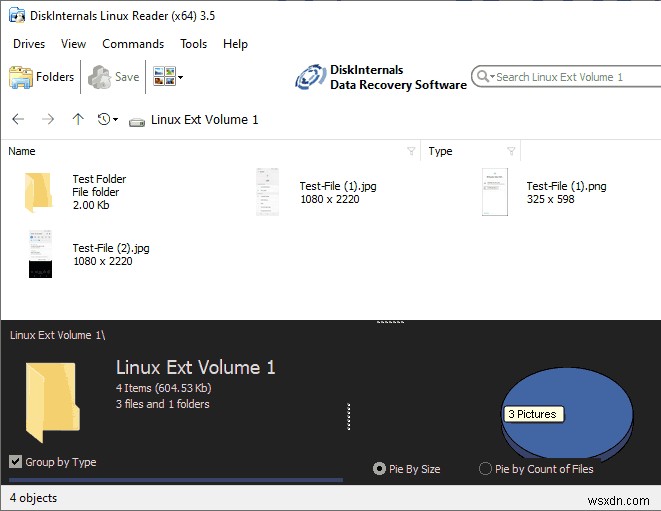Select Test-File (2).jpg thumbnail
Viewport: 661px width, 511px height.
pos(40,254)
